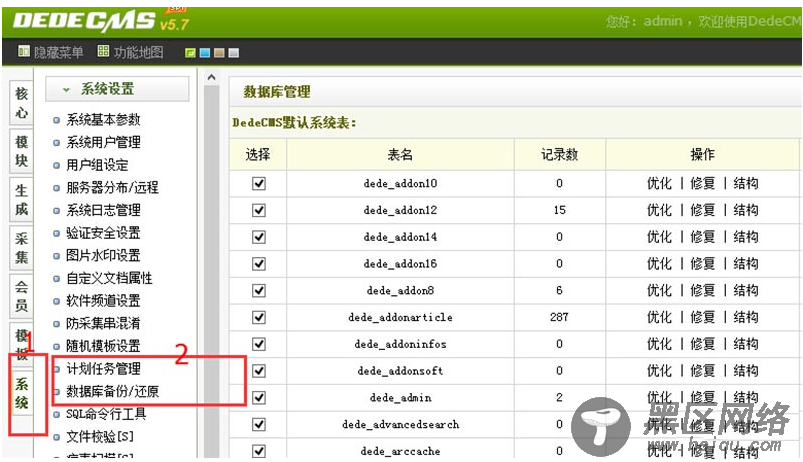803x462 pixels.
Task: Select the blue skin color swatch
Action: tap(205, 53)
